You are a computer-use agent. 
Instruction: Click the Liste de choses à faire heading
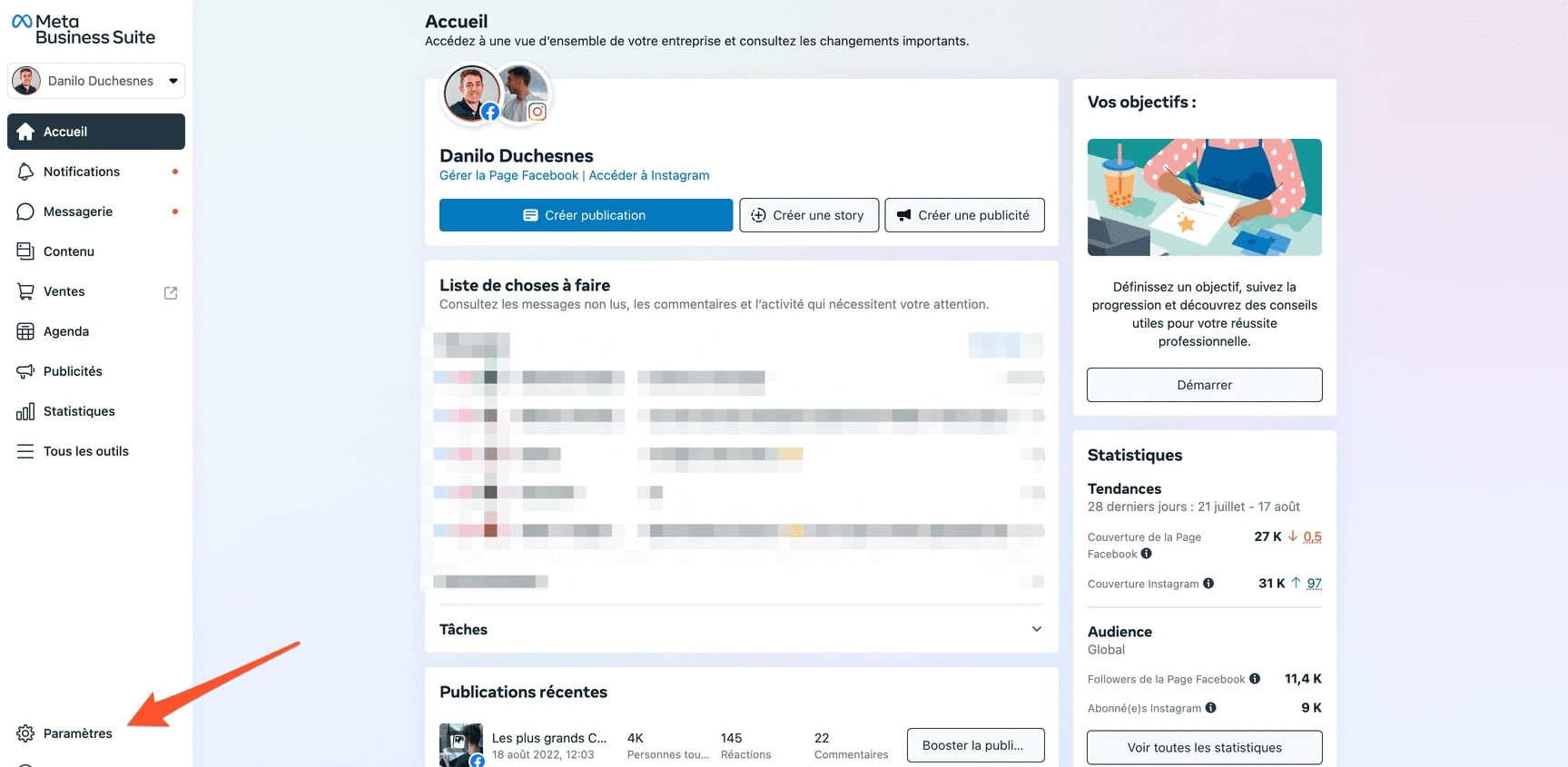pos(525,285)
